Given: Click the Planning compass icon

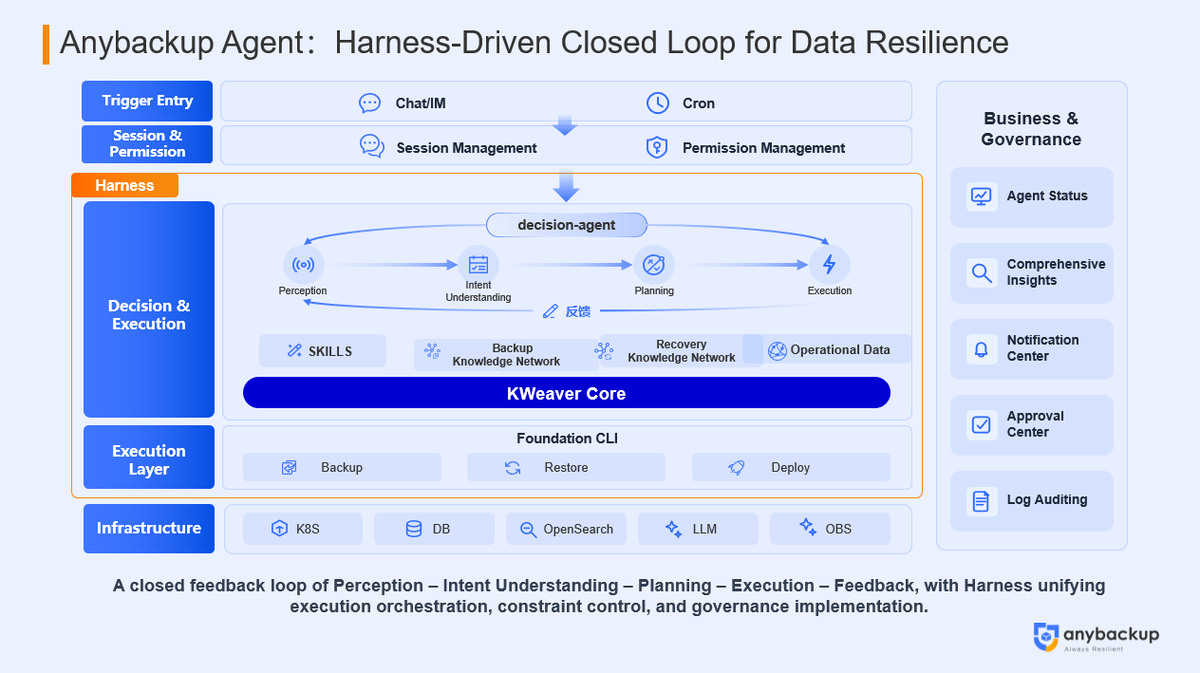Looking at the screenshot, I should [x=655, y=265].
